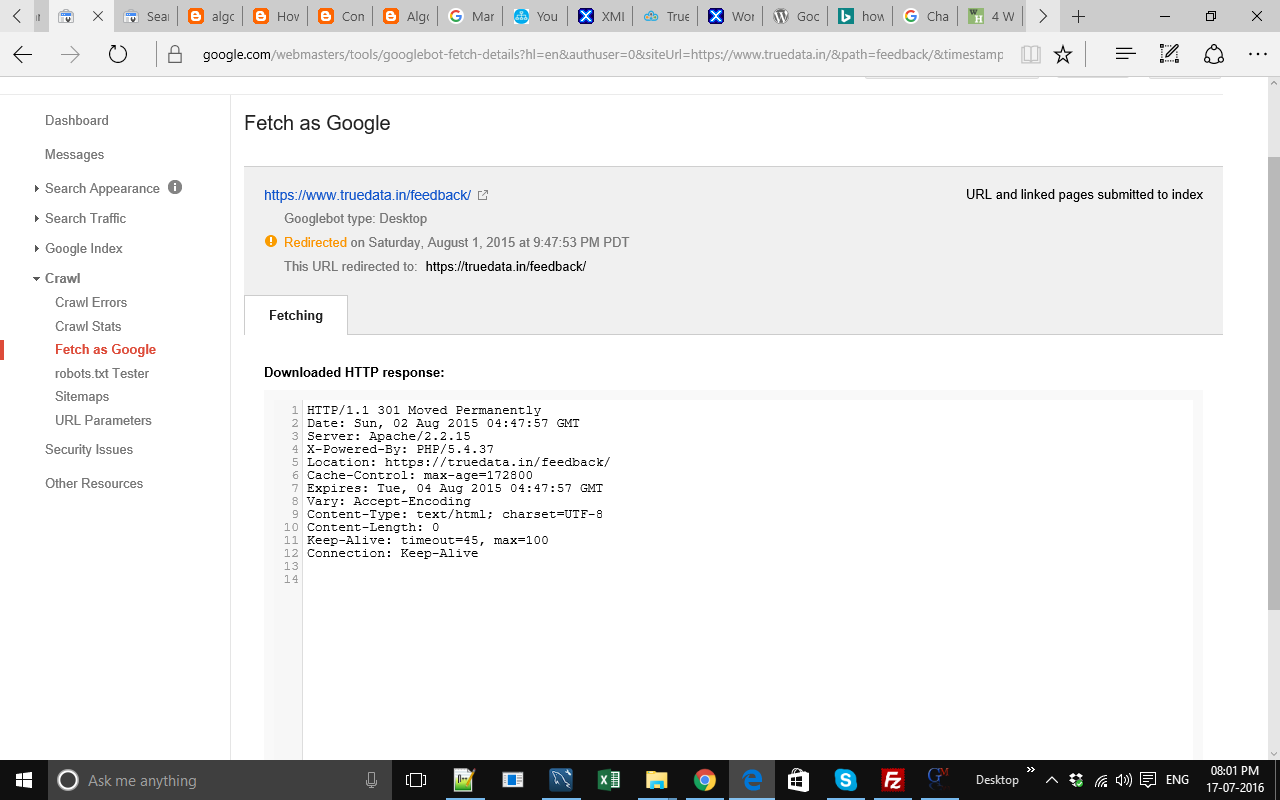Viewport: 1280px width, 800px height.
Task: Switch to the Fetching tab
Action: 296,315
